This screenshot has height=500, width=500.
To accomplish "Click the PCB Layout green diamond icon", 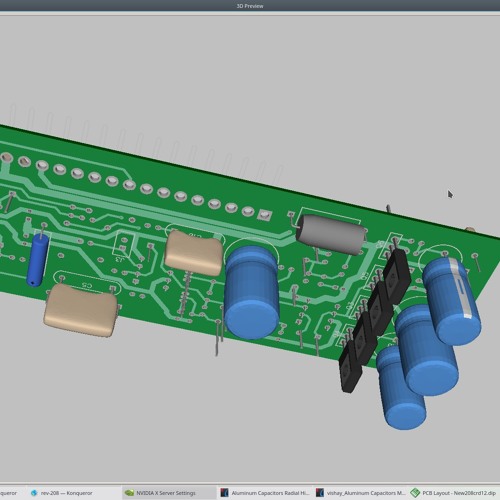I will 415,493.
